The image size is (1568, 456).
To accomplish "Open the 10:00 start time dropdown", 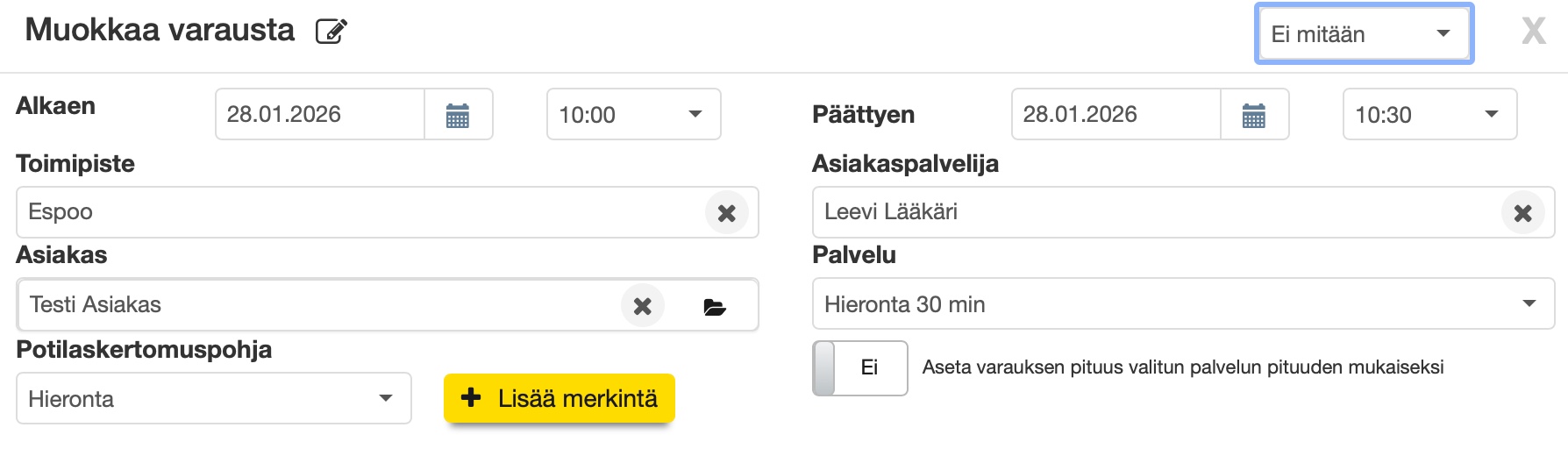I will tap(633, 115).
